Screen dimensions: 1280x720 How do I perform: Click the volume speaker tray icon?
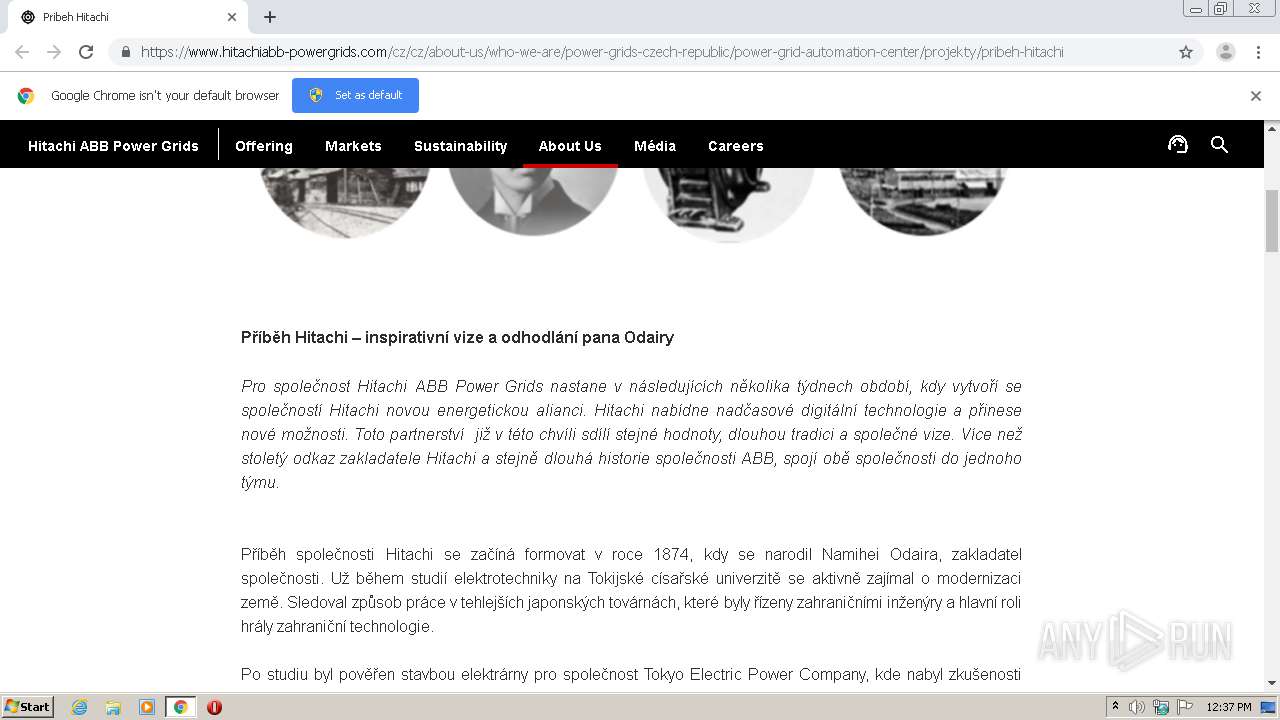[1137, 707]
